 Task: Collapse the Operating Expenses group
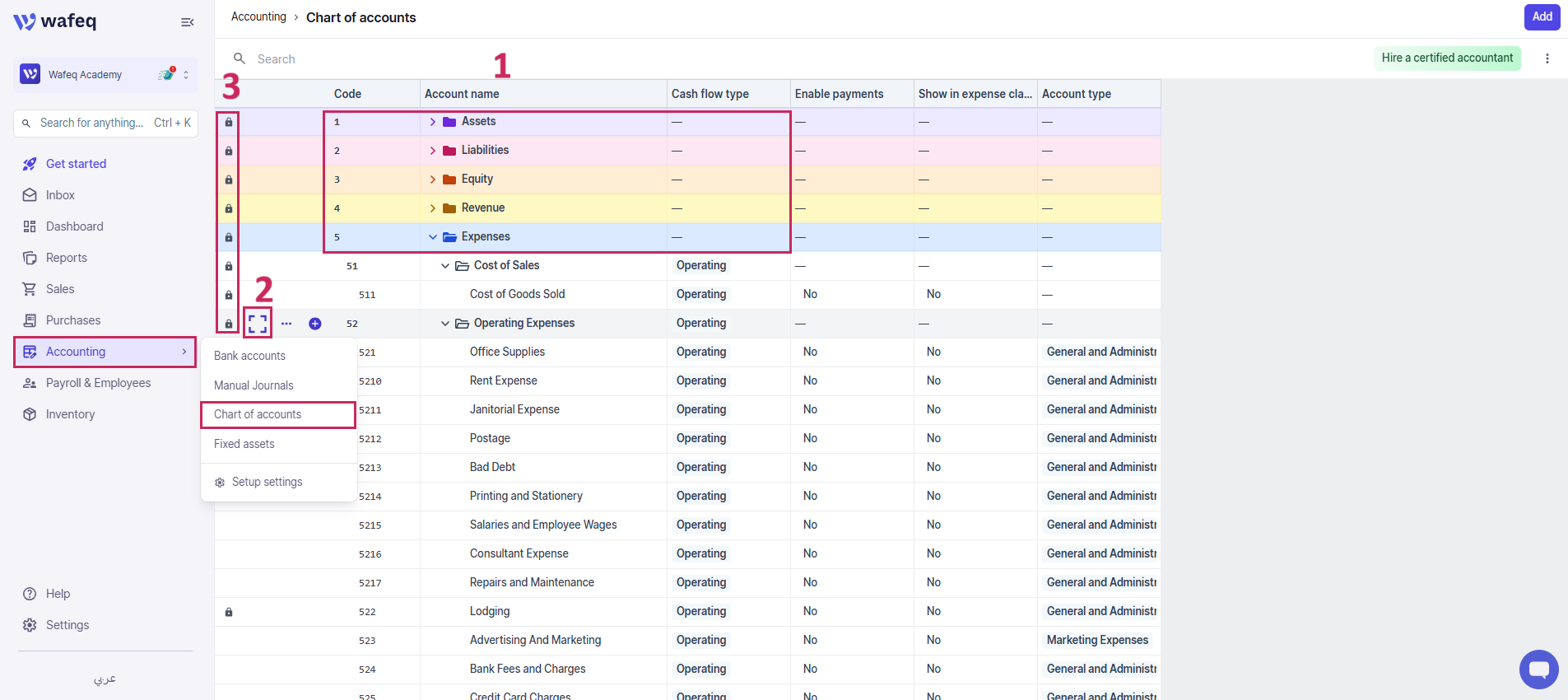pyautogui.click(x=445, y=324)
